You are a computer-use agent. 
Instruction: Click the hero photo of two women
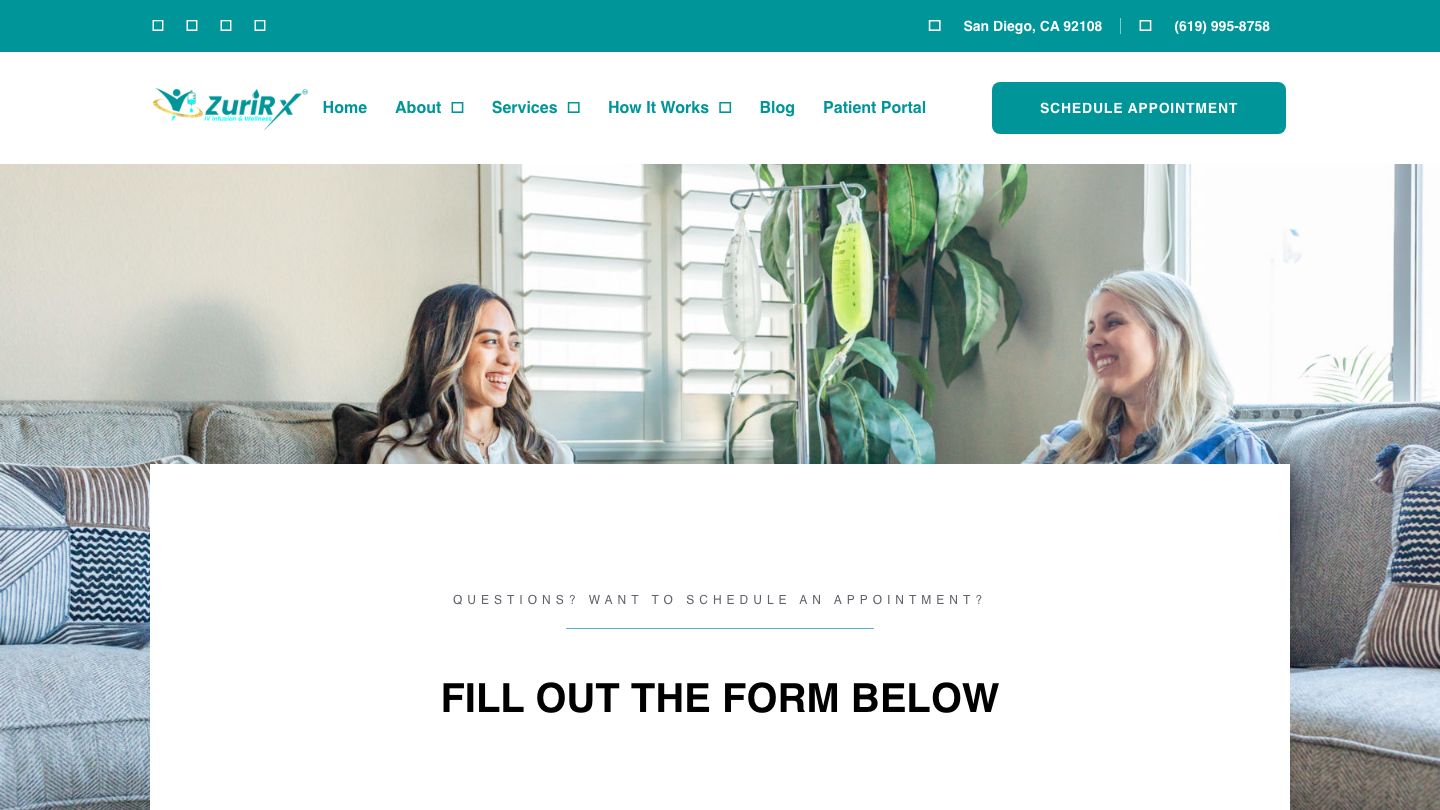[720, 314]
